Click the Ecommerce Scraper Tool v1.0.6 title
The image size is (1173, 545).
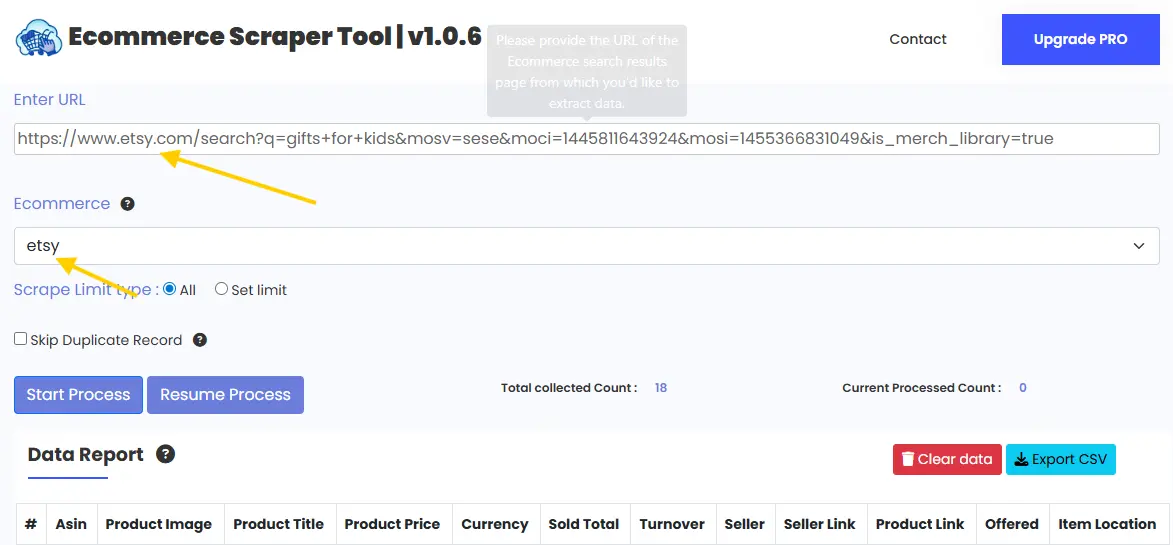click(275, 37)
